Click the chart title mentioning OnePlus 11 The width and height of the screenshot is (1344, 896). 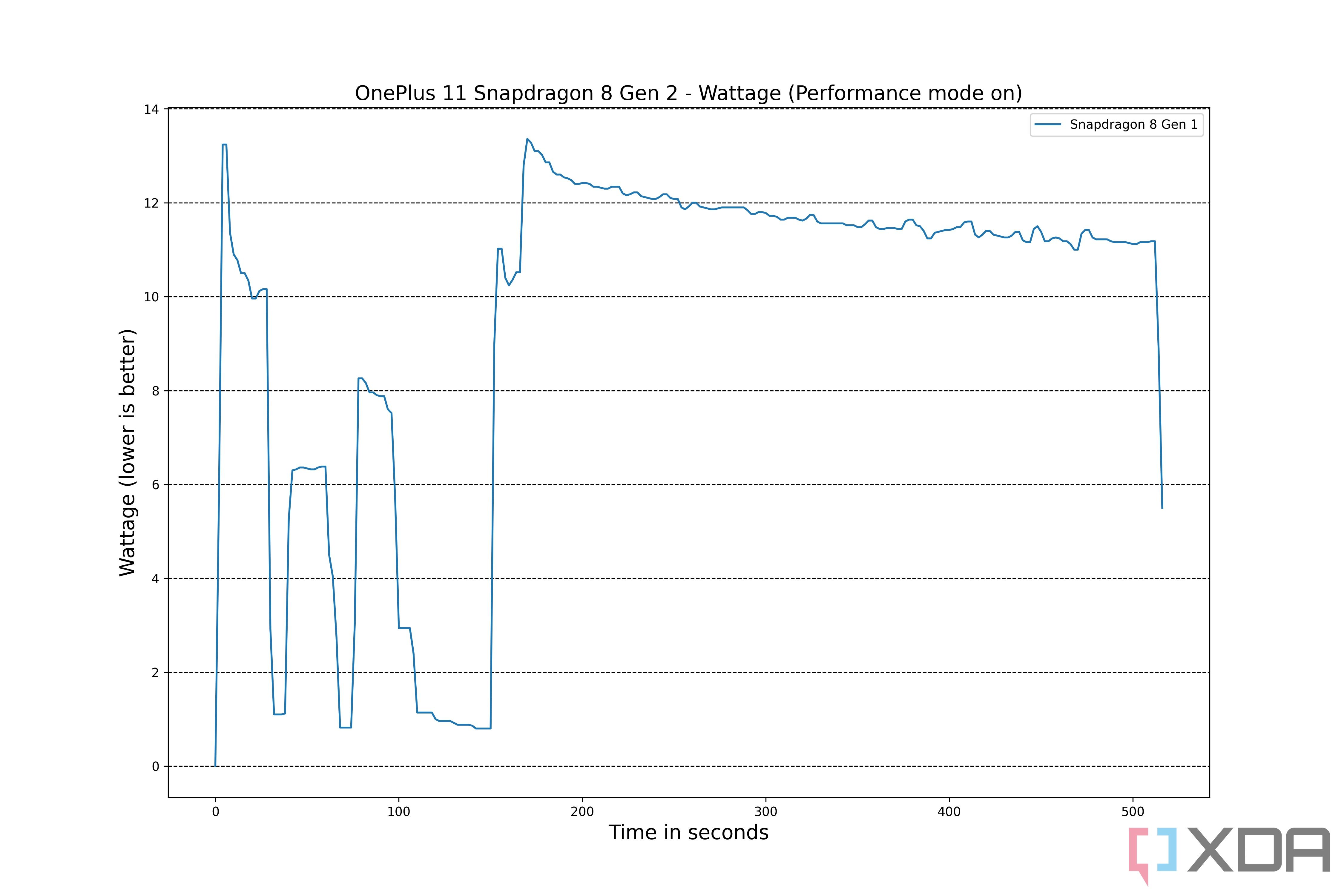coord(688,93)
